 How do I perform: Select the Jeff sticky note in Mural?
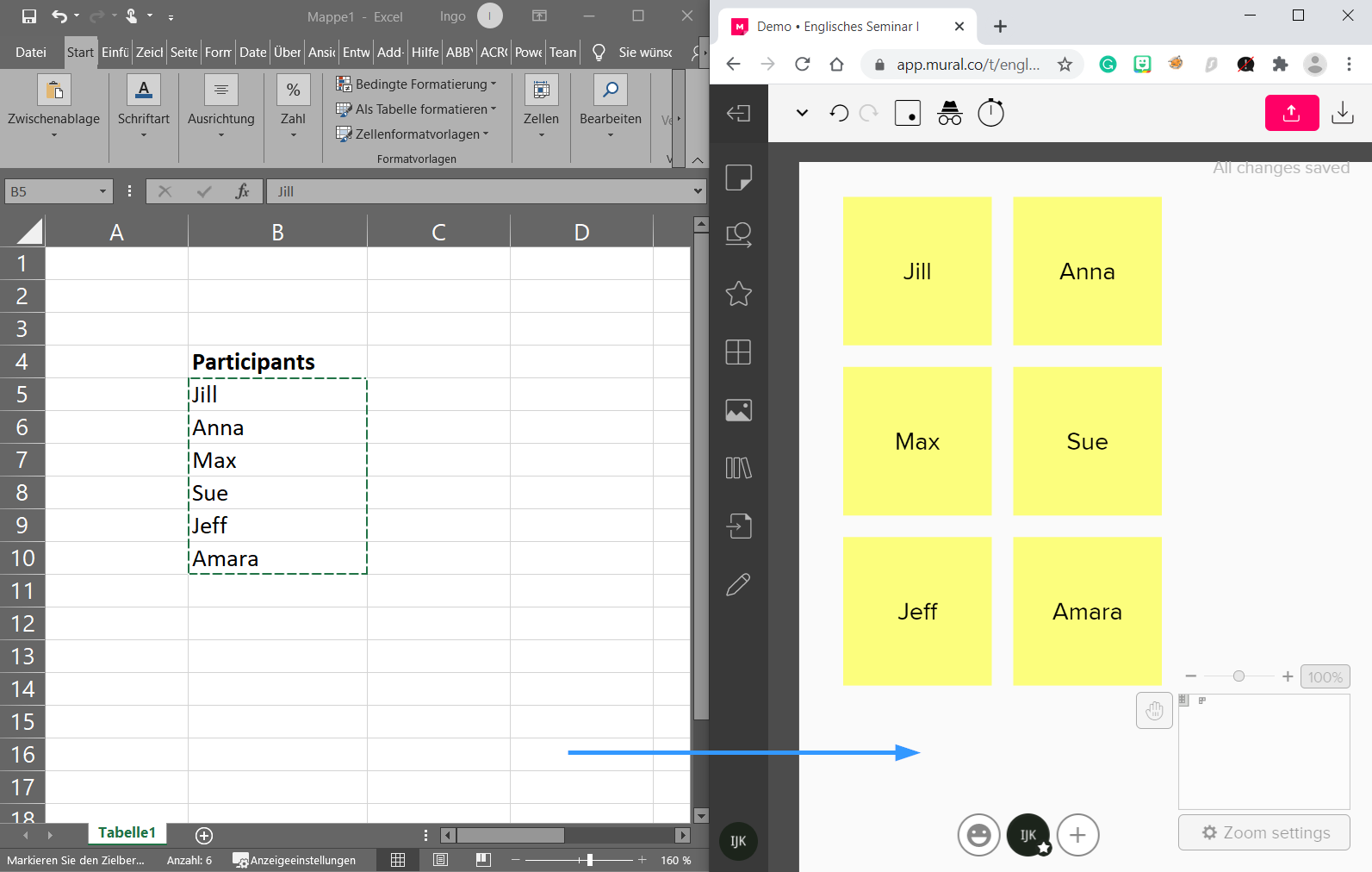click(917, 612)
